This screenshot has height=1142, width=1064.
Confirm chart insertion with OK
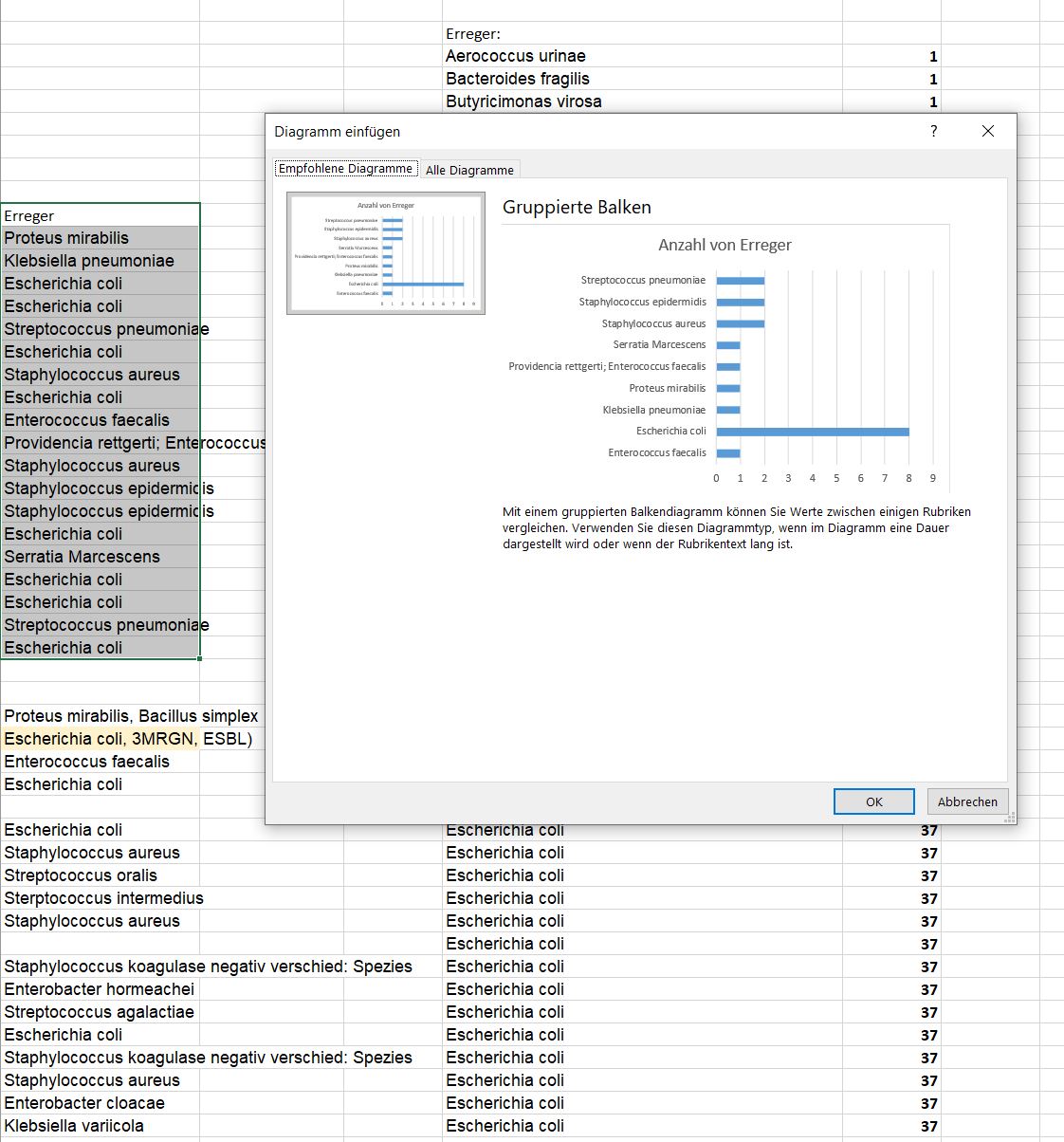pos(873,801)
